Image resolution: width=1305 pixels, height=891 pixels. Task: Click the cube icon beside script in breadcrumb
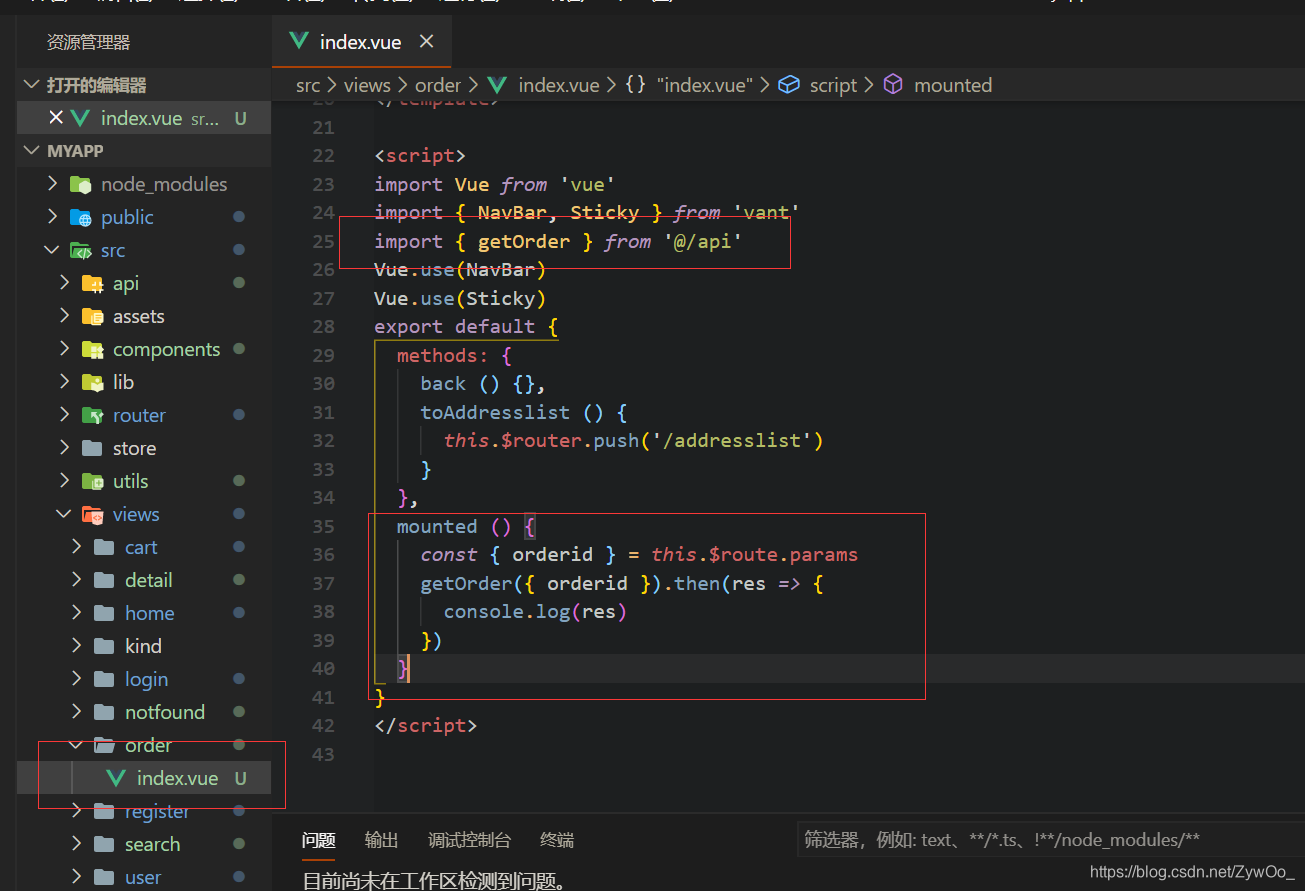click(x=789, y=85)
